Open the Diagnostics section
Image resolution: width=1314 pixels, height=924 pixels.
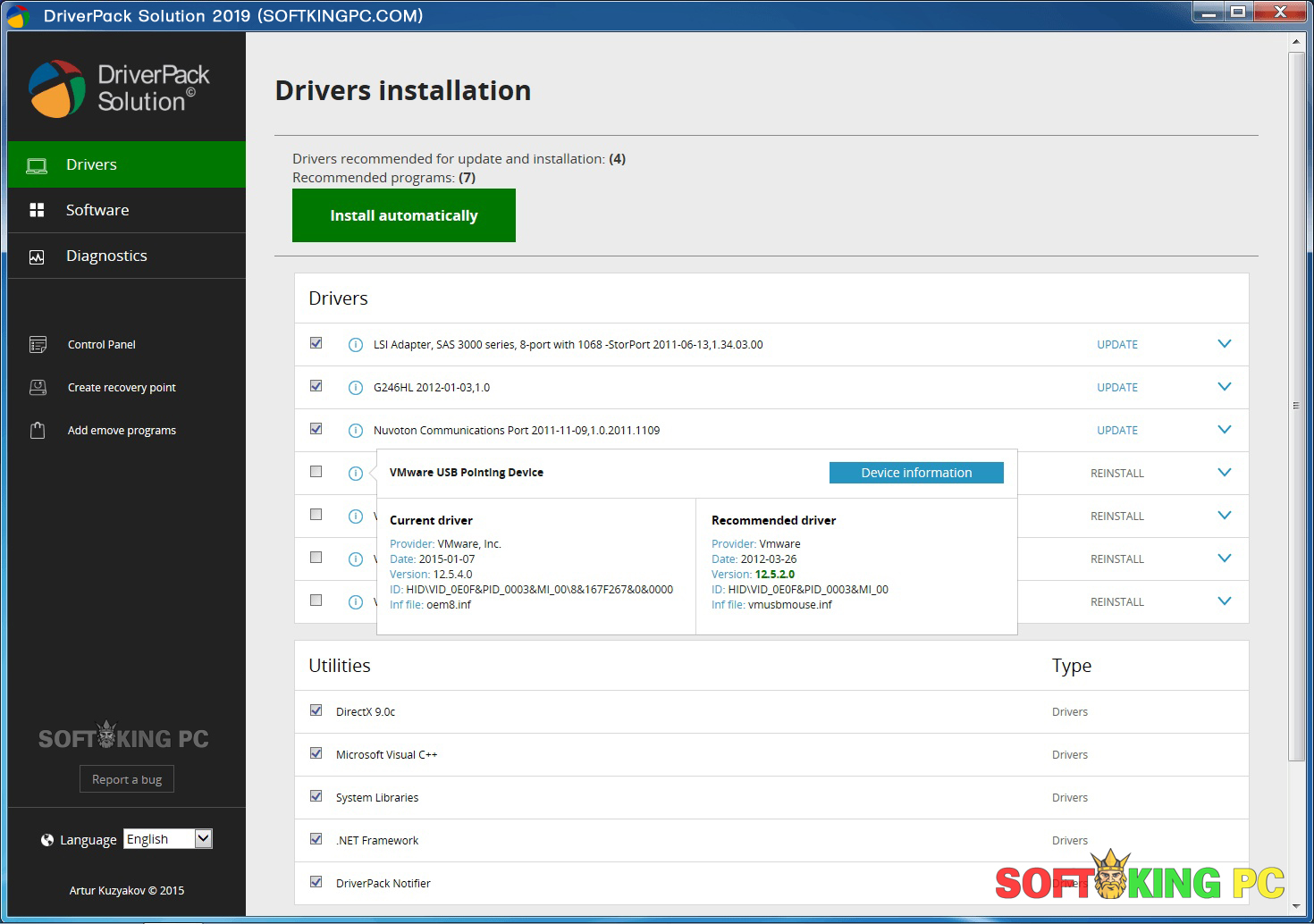127,256
